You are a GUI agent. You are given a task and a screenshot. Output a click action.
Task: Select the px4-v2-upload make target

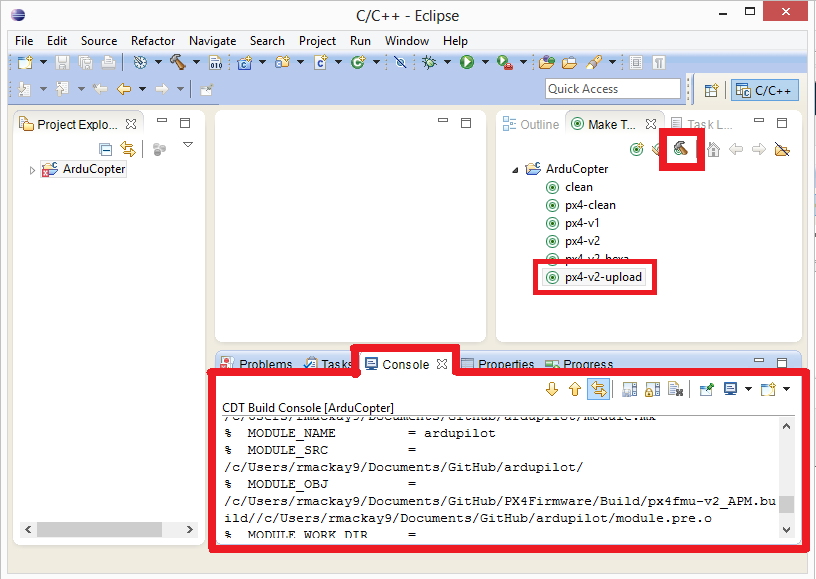[x=603, y=277]
